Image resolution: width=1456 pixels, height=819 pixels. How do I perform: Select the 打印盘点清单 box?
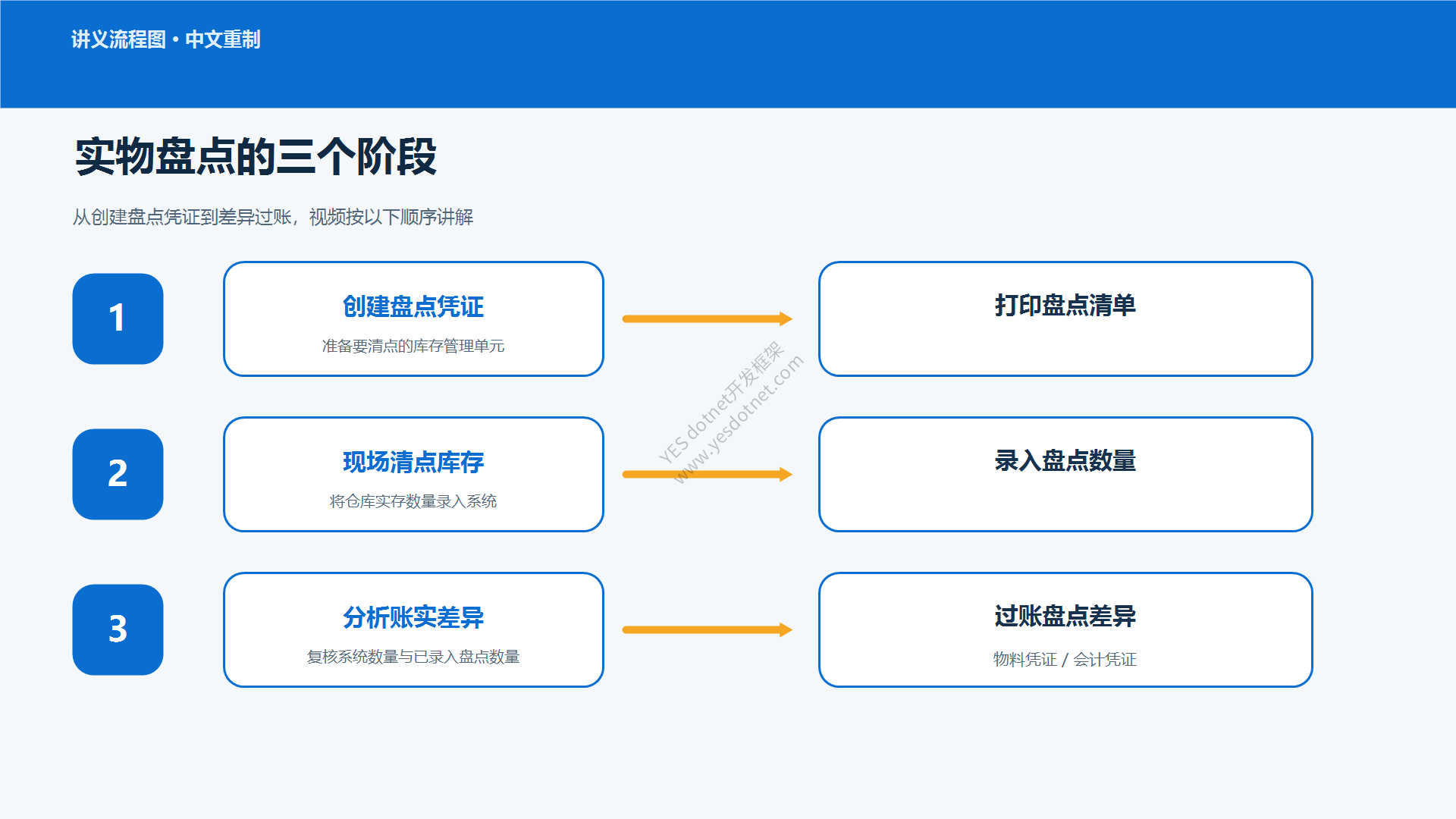point(1065,318)
